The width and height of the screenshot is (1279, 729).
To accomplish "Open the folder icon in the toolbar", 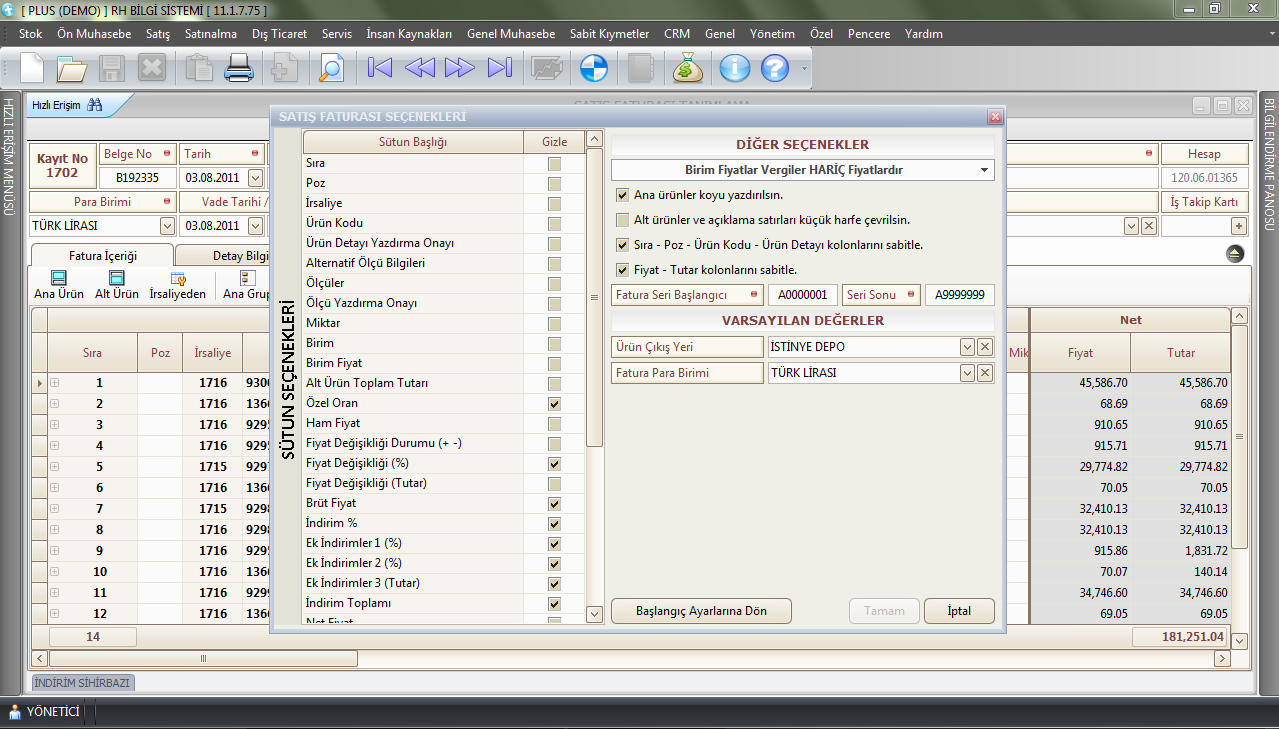I will click(71, 68).
